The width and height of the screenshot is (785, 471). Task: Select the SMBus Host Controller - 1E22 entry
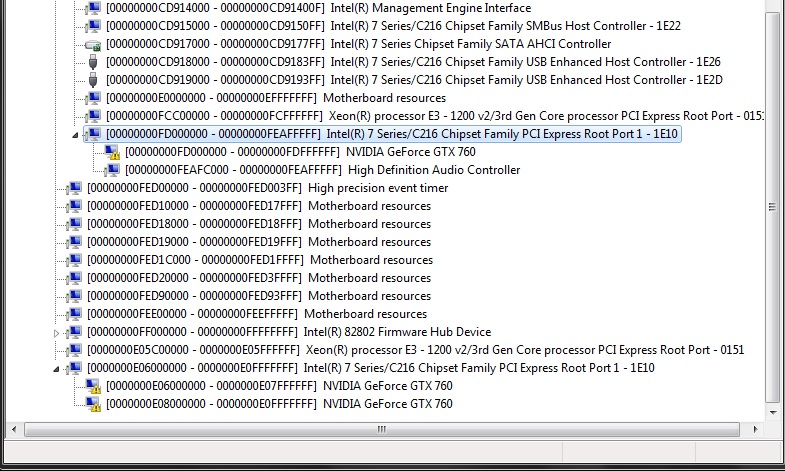pos(393,26)
